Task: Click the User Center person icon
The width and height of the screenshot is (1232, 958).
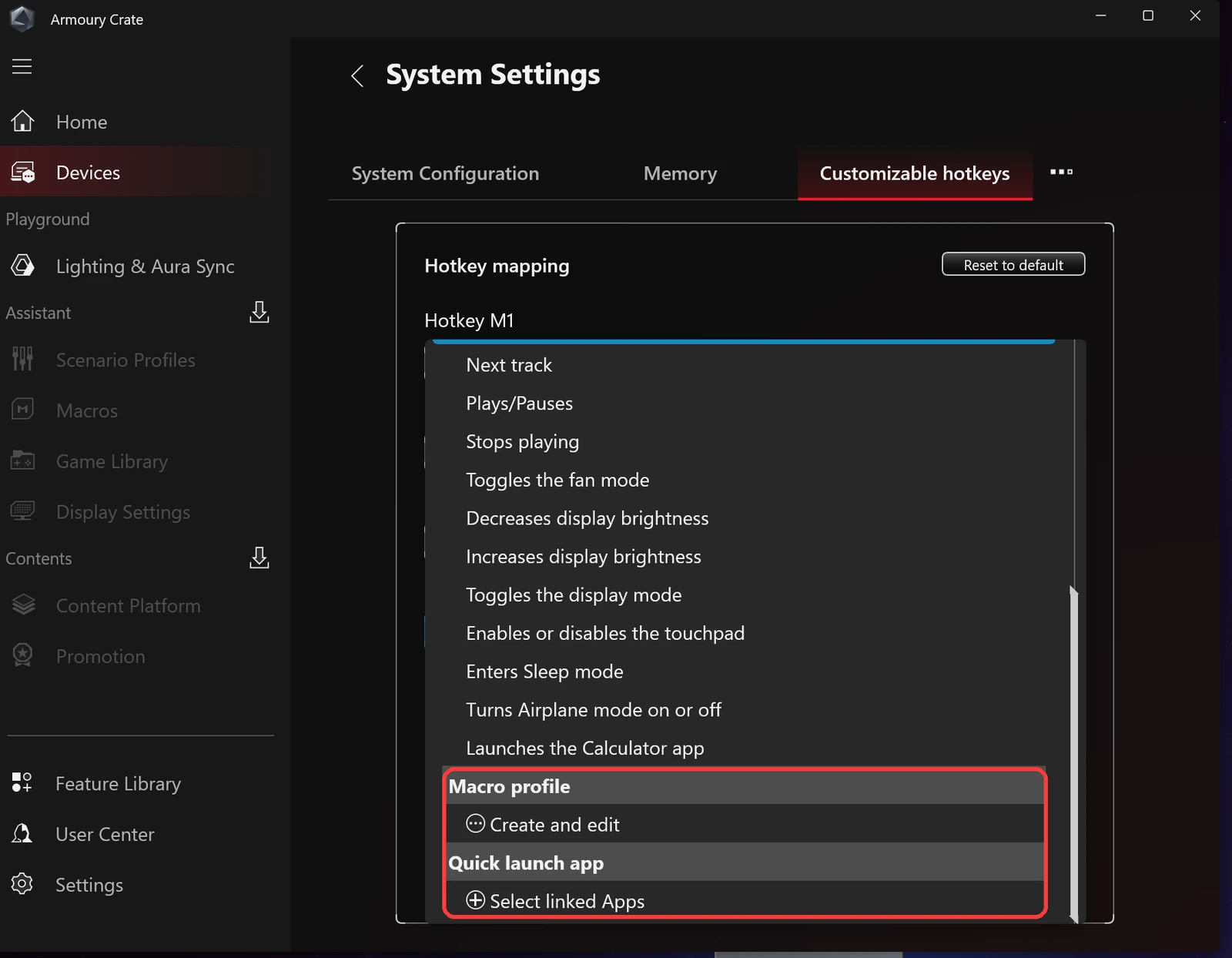Action: click(x=22, y=833)
